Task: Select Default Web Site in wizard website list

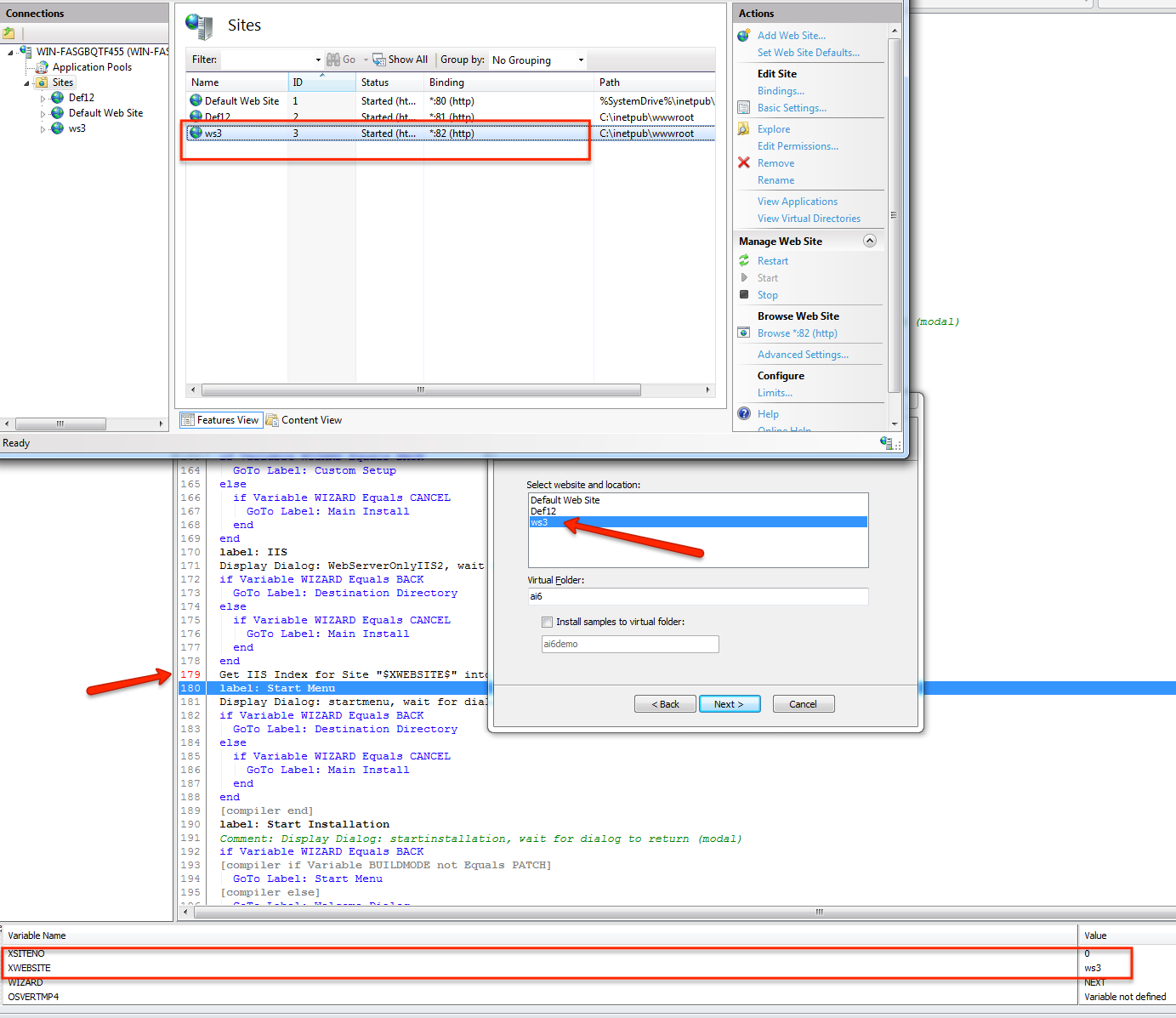Action: [x=698, y=500]
